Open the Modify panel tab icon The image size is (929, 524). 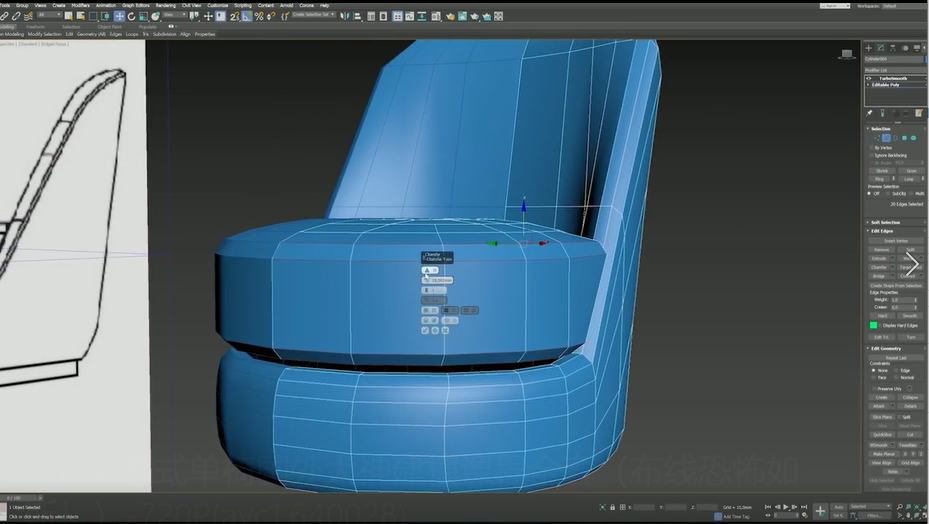[880, 47]
